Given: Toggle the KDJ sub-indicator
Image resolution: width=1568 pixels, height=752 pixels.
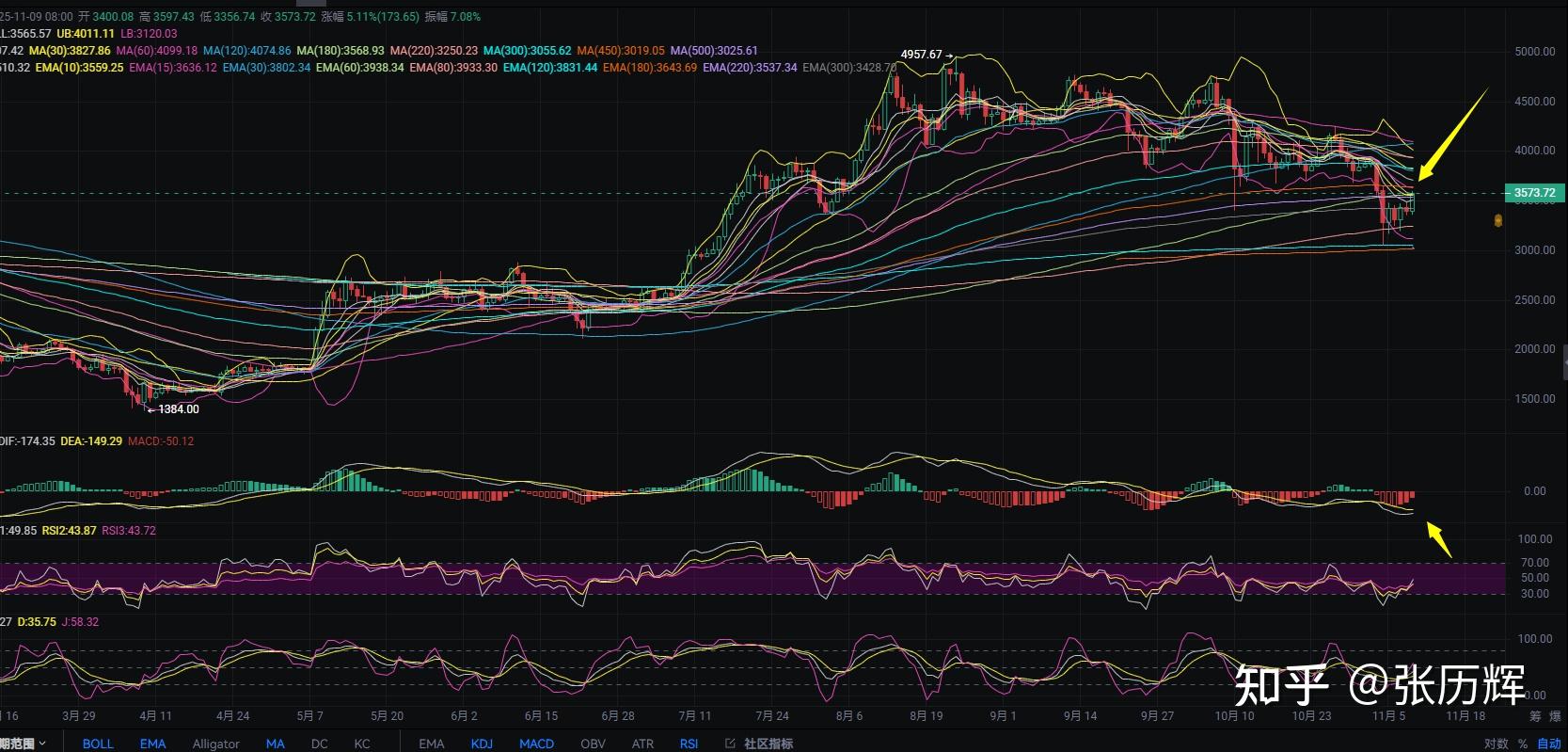Looking at the screenshot, I should coord(482,744).
